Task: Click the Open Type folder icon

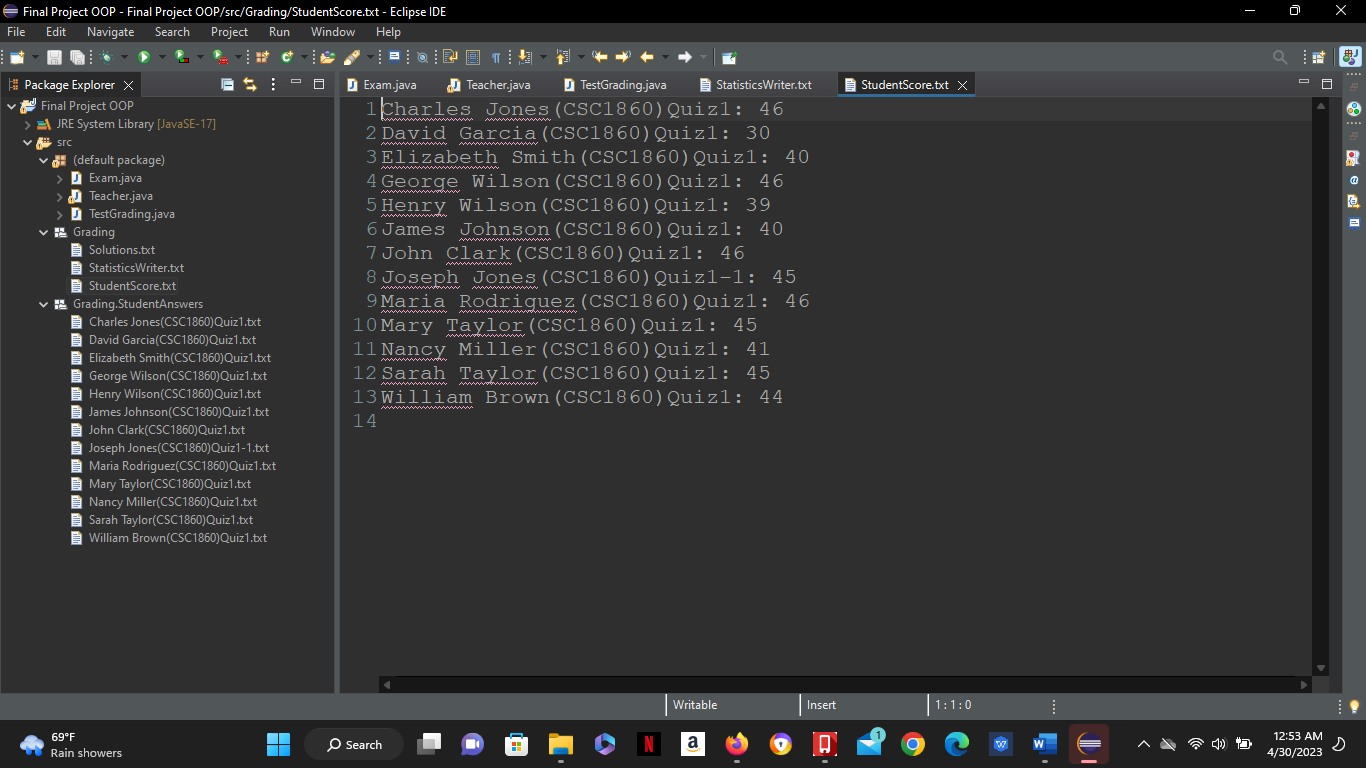Action: coord(327,57)
